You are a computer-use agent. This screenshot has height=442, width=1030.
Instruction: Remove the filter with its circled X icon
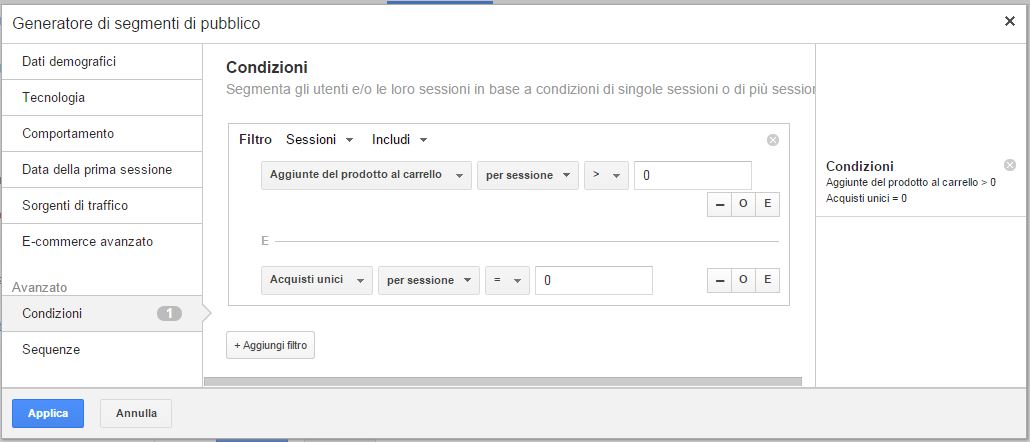pyautogui.click(x=773, y=140)
